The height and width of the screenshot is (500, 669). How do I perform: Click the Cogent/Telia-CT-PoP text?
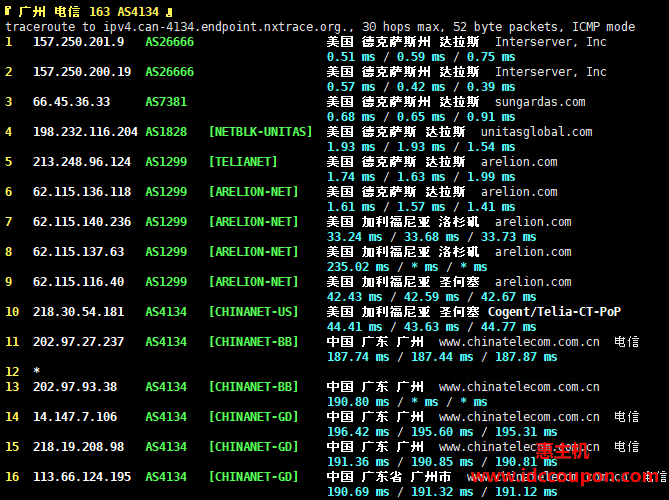pyautogui.click(x=553, y=312)
